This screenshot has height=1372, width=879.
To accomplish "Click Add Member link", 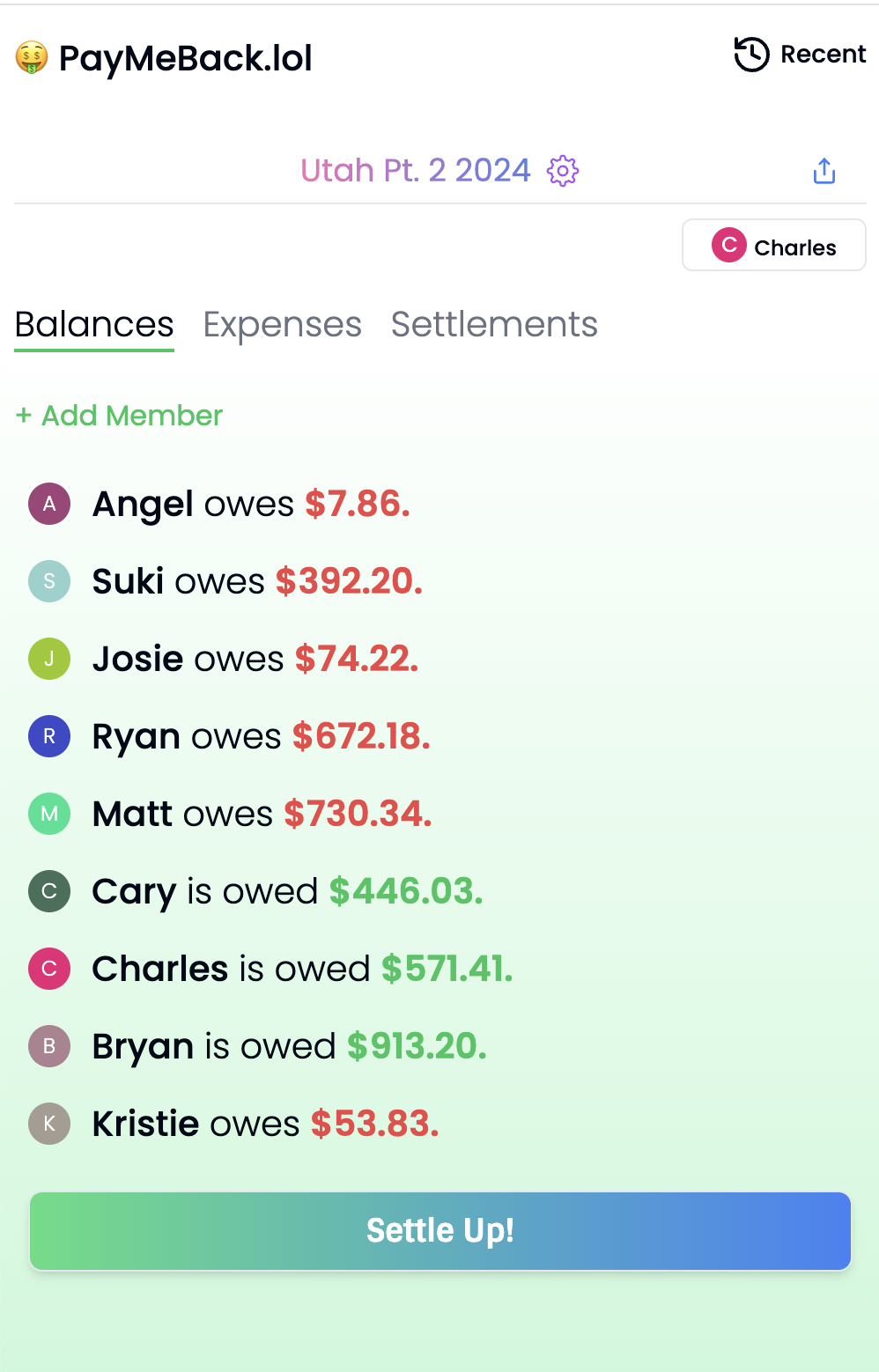I will 119,416.
